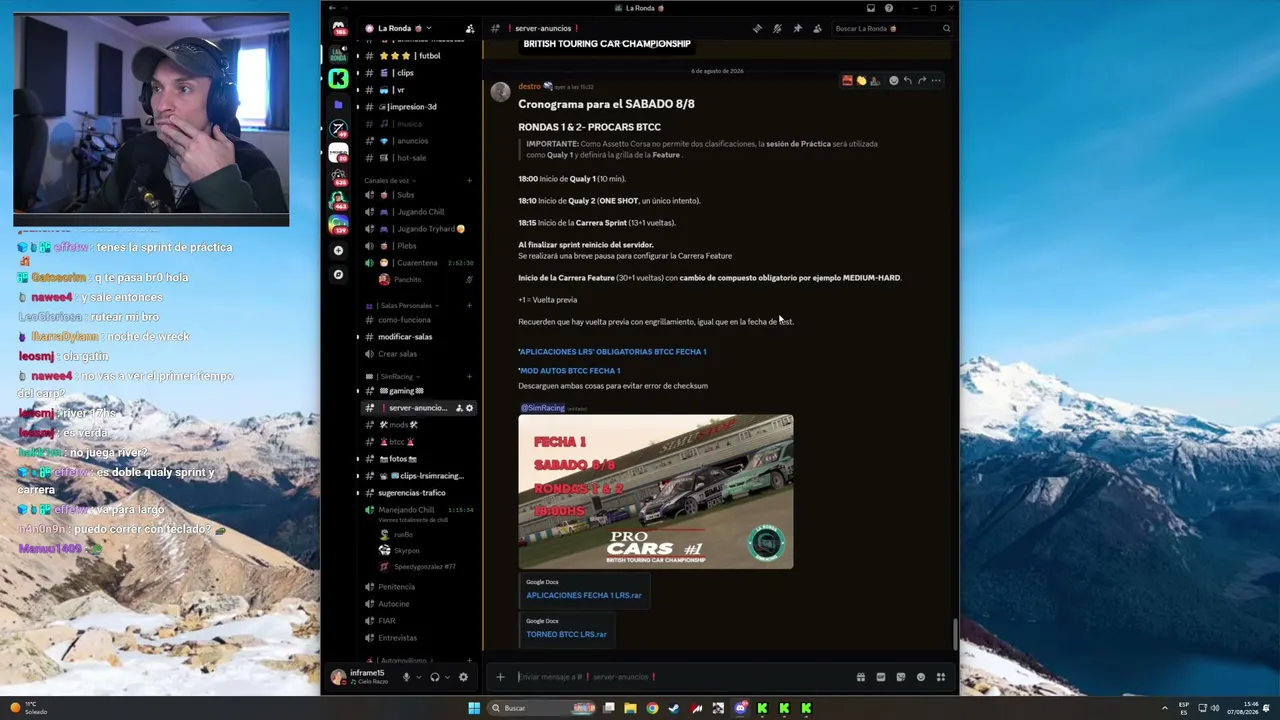Screen dimensions: 1280x720
Task: Open the modificar-salas channel
Action: click(x=418, y=337)
